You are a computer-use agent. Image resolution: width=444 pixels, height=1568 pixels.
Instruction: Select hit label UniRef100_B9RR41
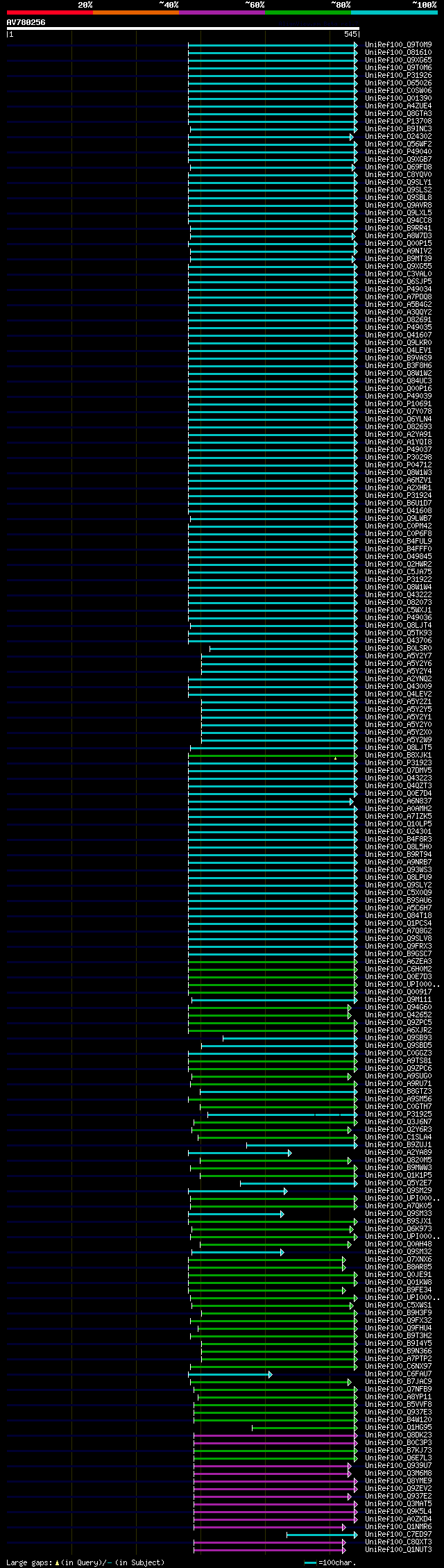398,228
